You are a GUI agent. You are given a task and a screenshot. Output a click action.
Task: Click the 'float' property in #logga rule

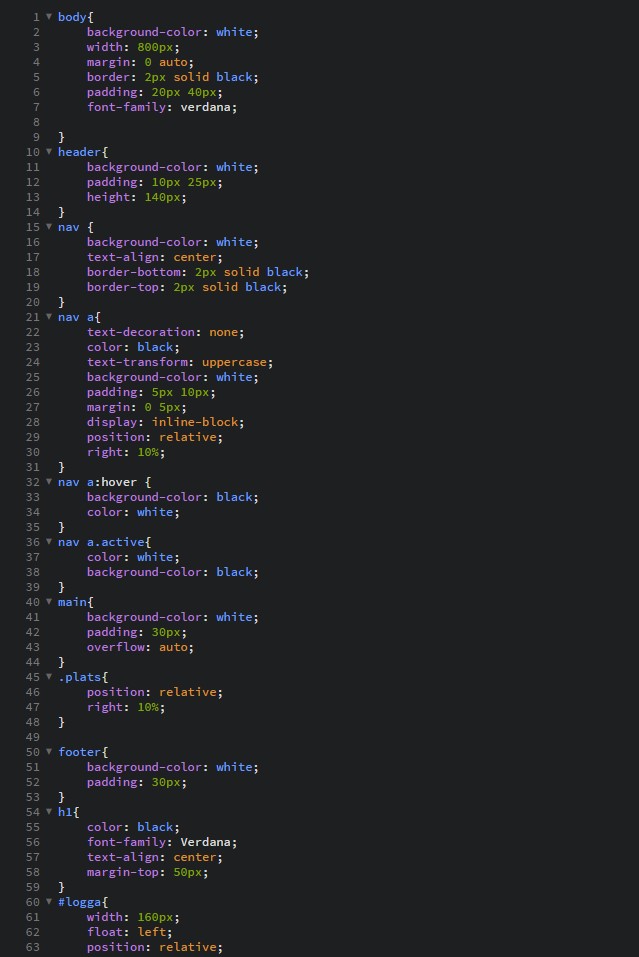(x=104, y=932)
